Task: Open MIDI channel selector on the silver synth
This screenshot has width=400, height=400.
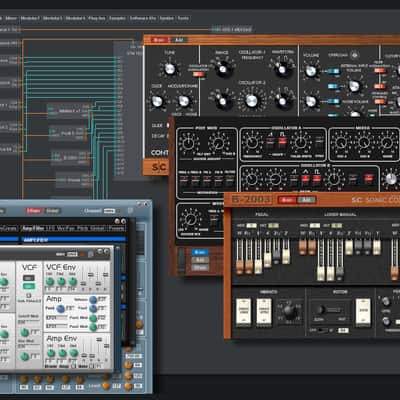Action: point(72,254)
